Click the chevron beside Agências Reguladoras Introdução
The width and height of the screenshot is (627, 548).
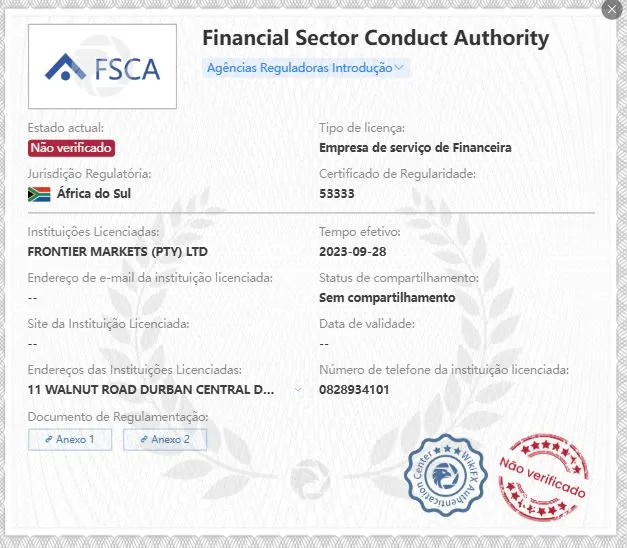coord(399,68)
